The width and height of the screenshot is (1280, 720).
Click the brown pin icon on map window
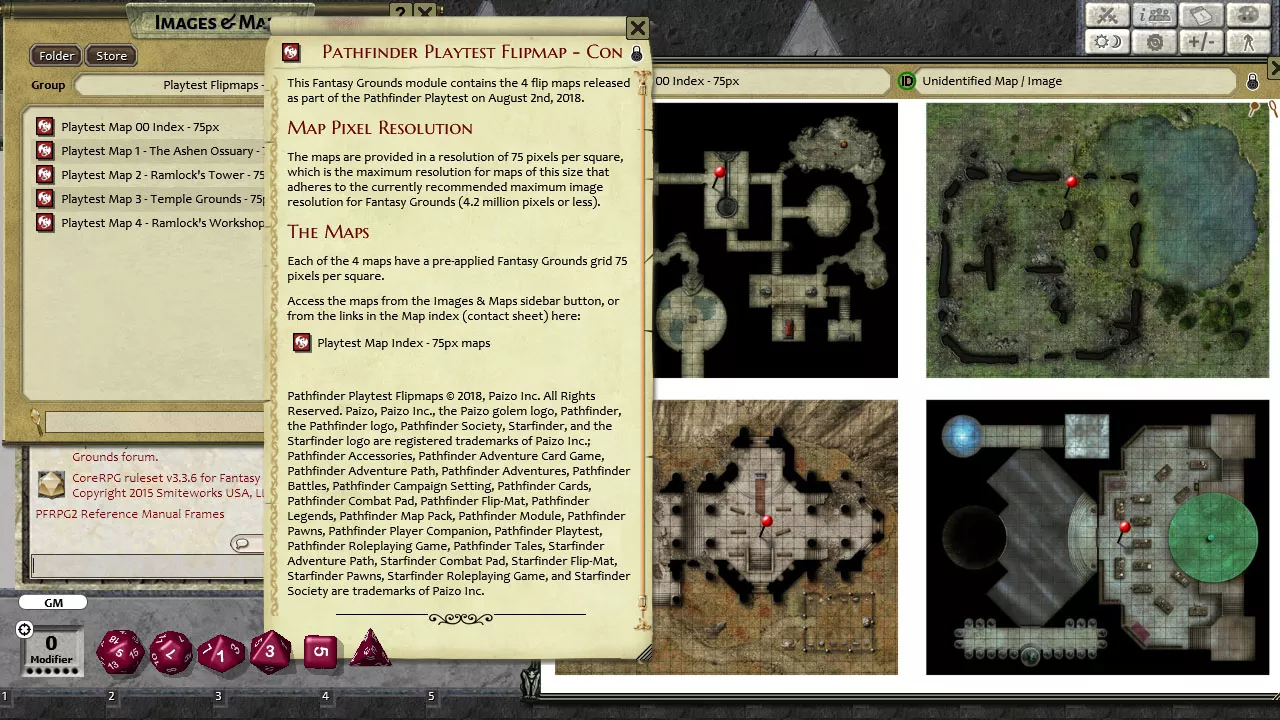point(1253,109)
